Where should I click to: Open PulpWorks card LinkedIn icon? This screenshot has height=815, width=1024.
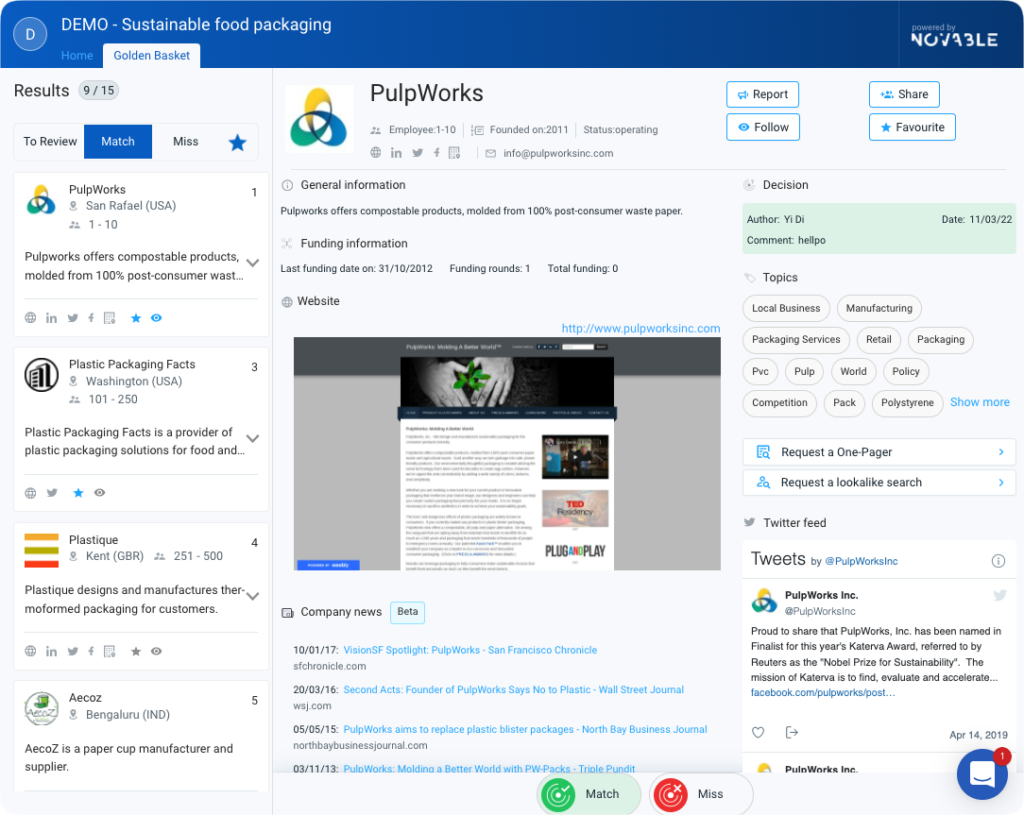coord(51,318)
